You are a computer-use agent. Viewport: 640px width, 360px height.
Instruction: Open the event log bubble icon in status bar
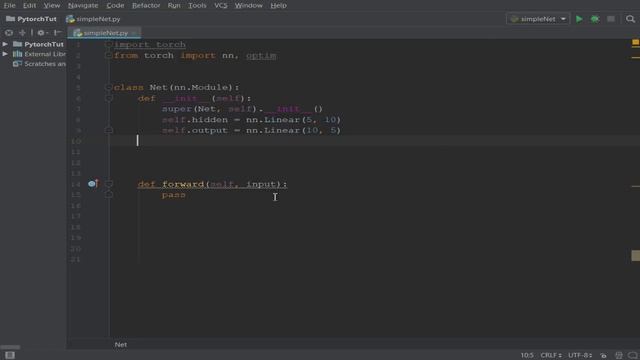pyautogui.click(x=633, y=356)
